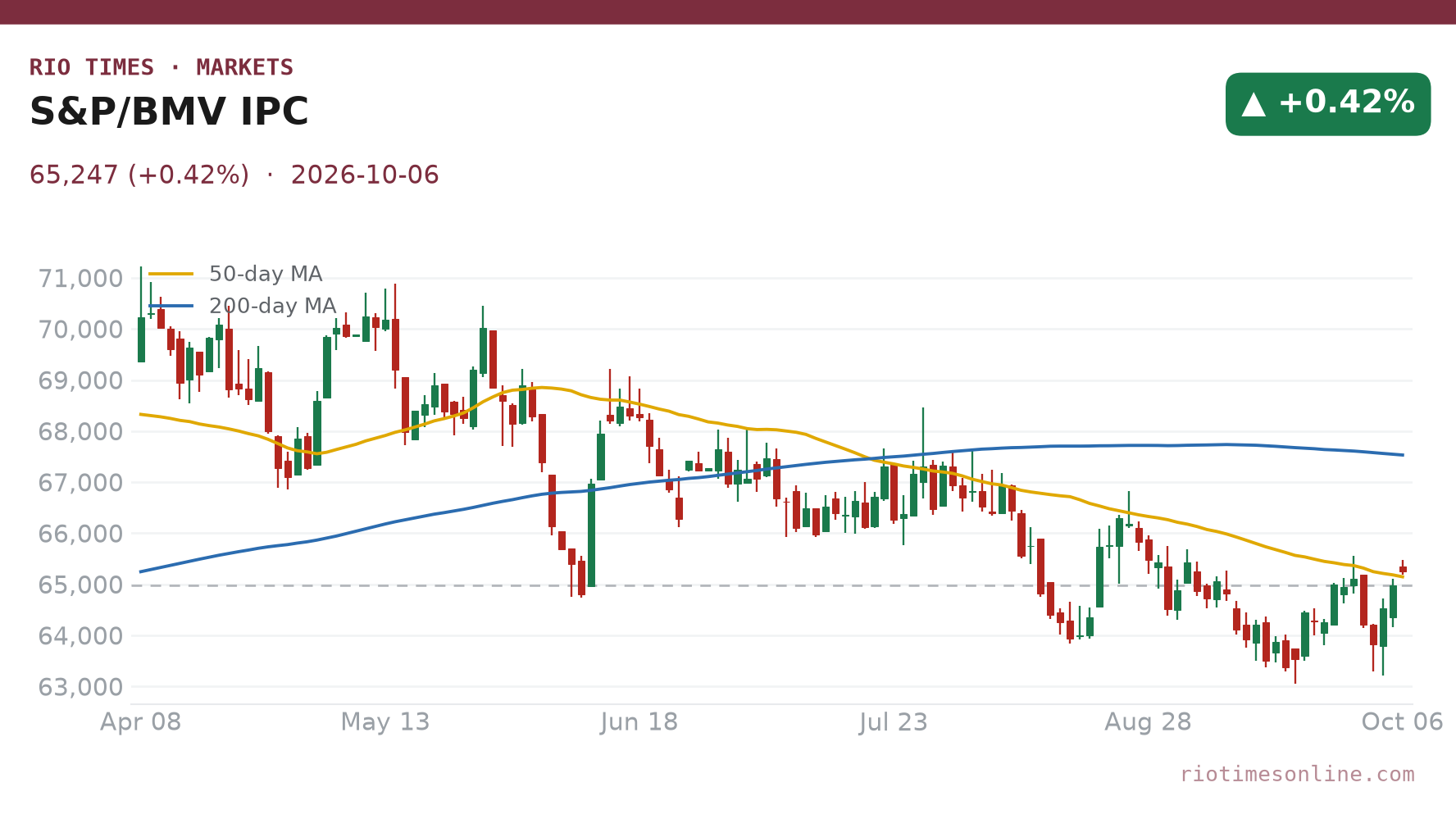
Task: Click the 50-day MA legend entry
Action: click(x=236, y=274)
